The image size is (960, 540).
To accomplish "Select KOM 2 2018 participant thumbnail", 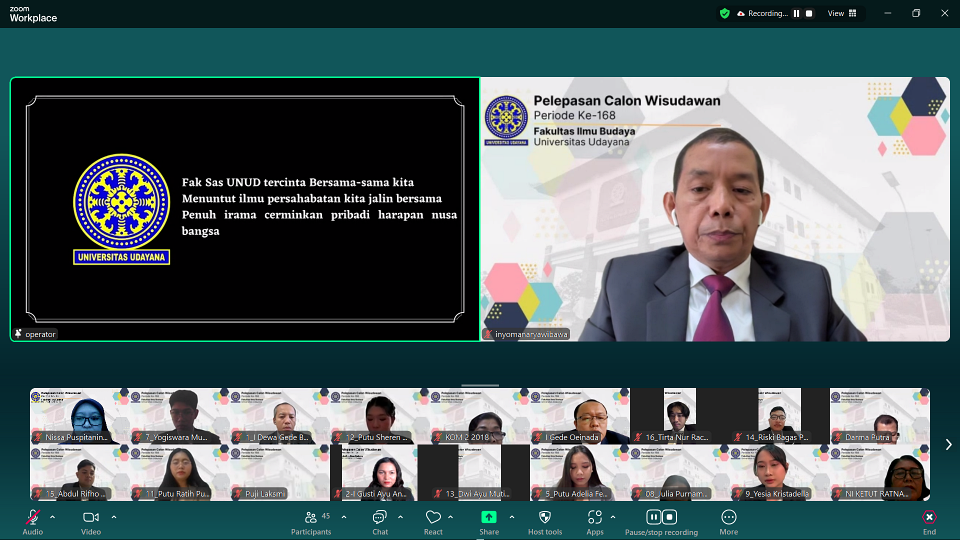I will tap(479, 416).
